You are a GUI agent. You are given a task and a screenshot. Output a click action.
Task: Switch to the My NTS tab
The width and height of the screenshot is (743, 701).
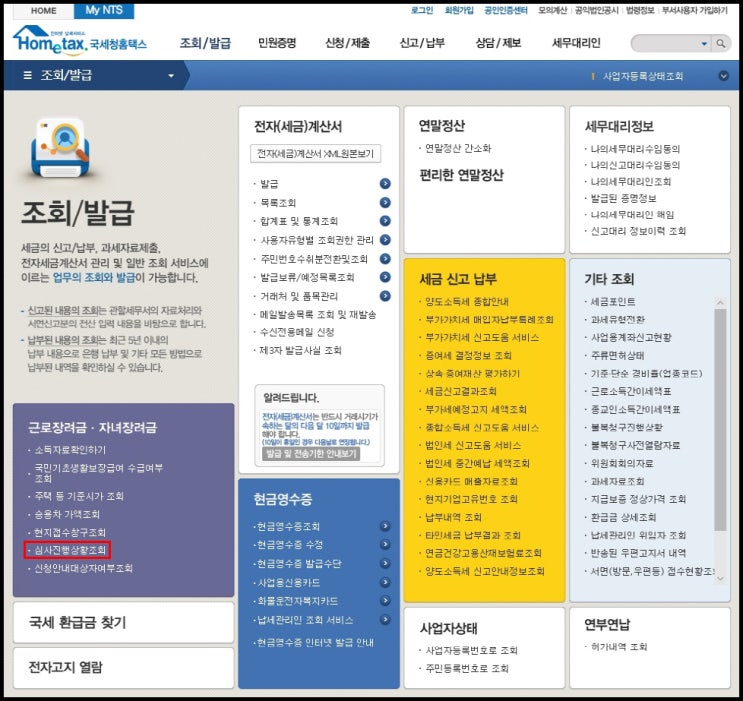104,10
